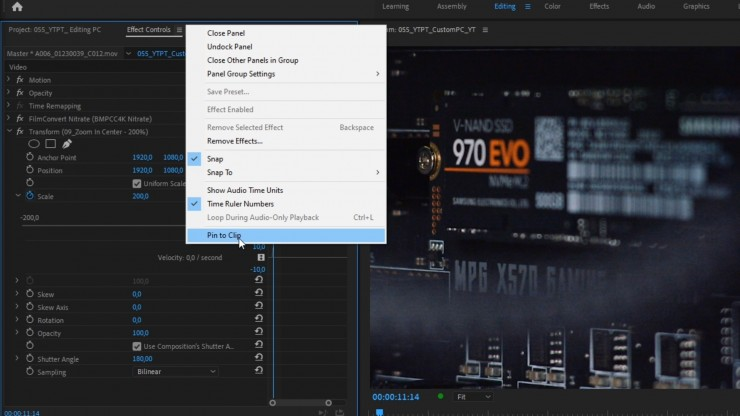Toggle Time Ruler Numbers option
The image size is (740, 416).
click(x=286, y=204)
